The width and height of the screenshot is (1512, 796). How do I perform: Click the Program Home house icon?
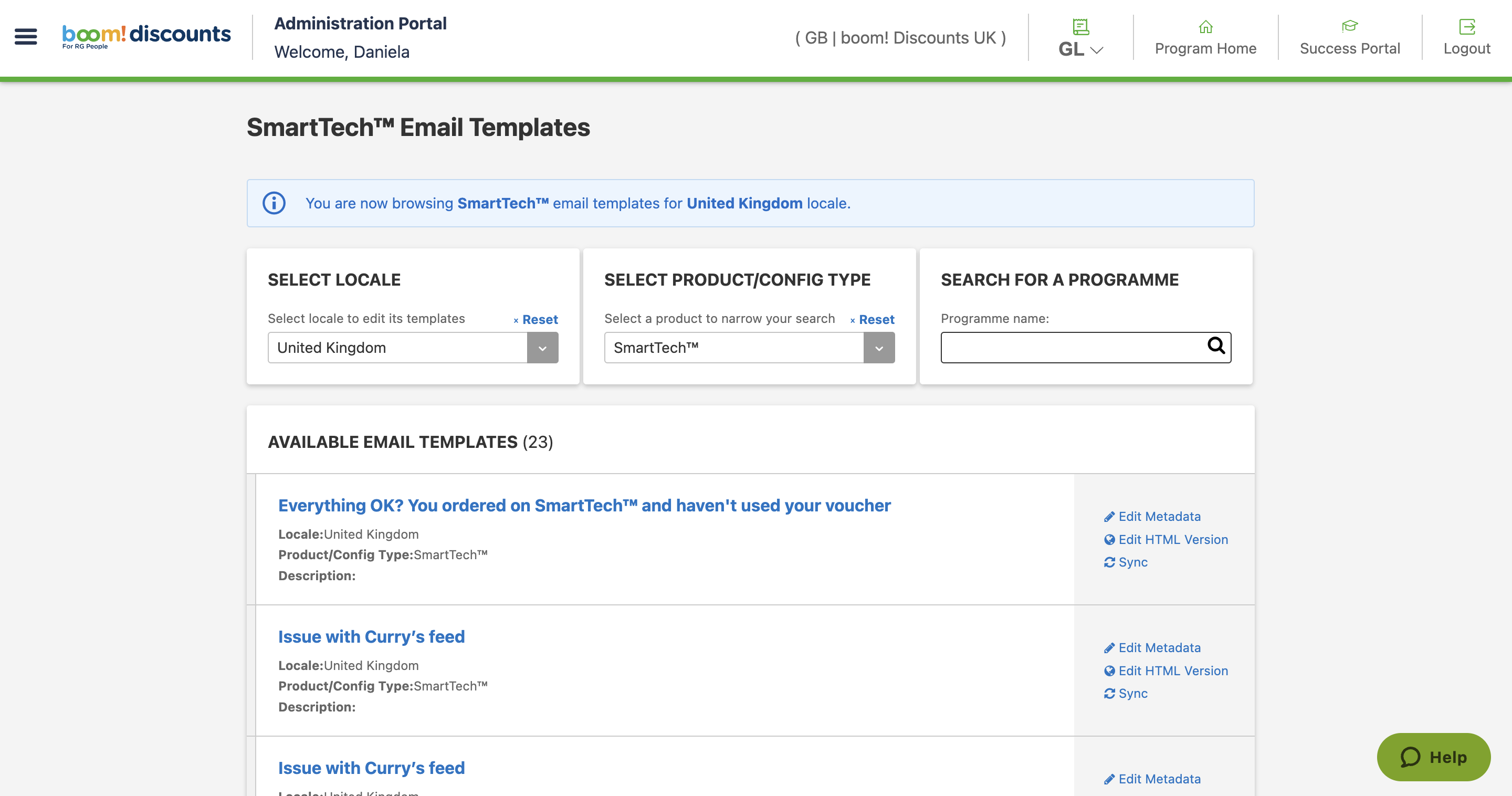(x=1205, y=26)
